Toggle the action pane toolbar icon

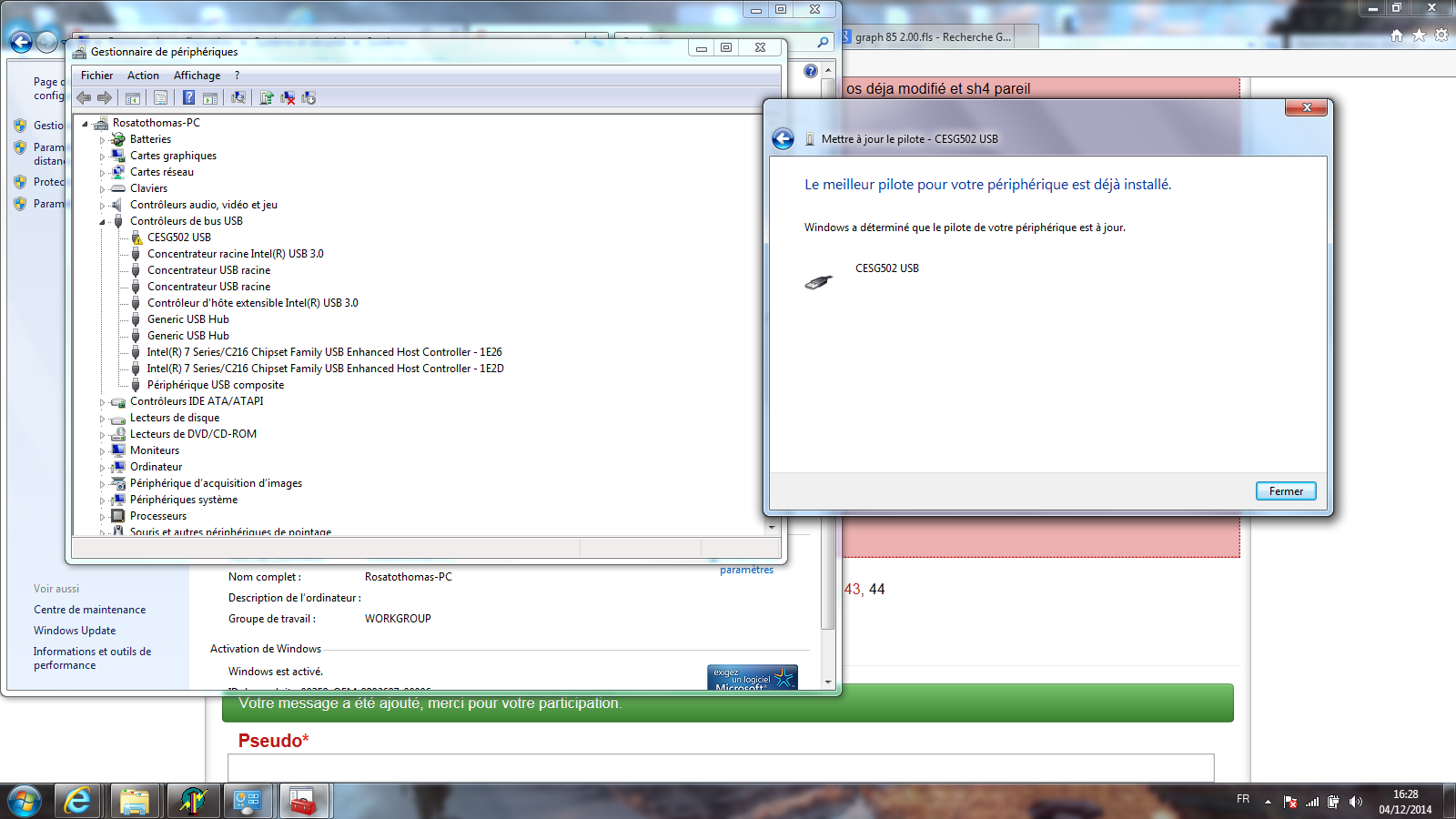(210, 98)
